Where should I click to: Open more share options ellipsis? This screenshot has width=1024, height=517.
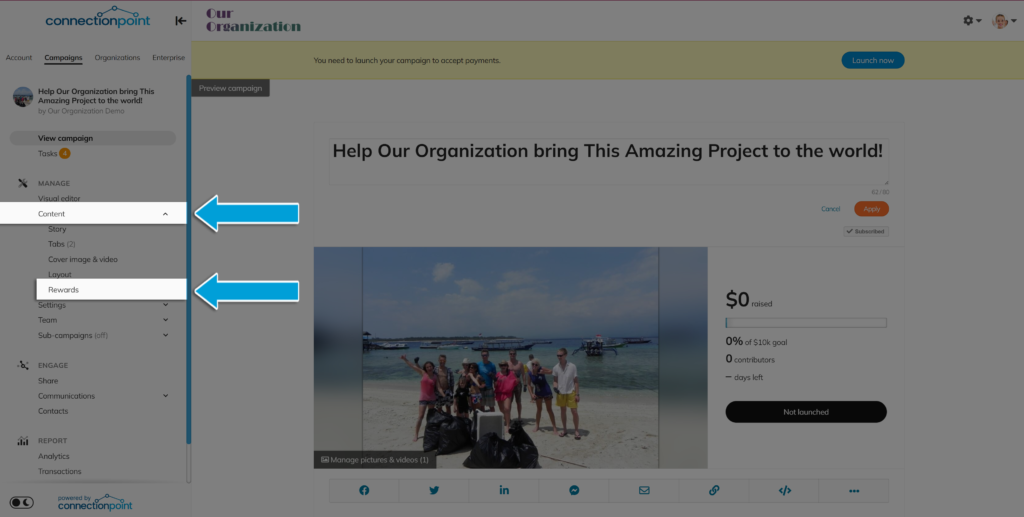[x=854, y=490]
